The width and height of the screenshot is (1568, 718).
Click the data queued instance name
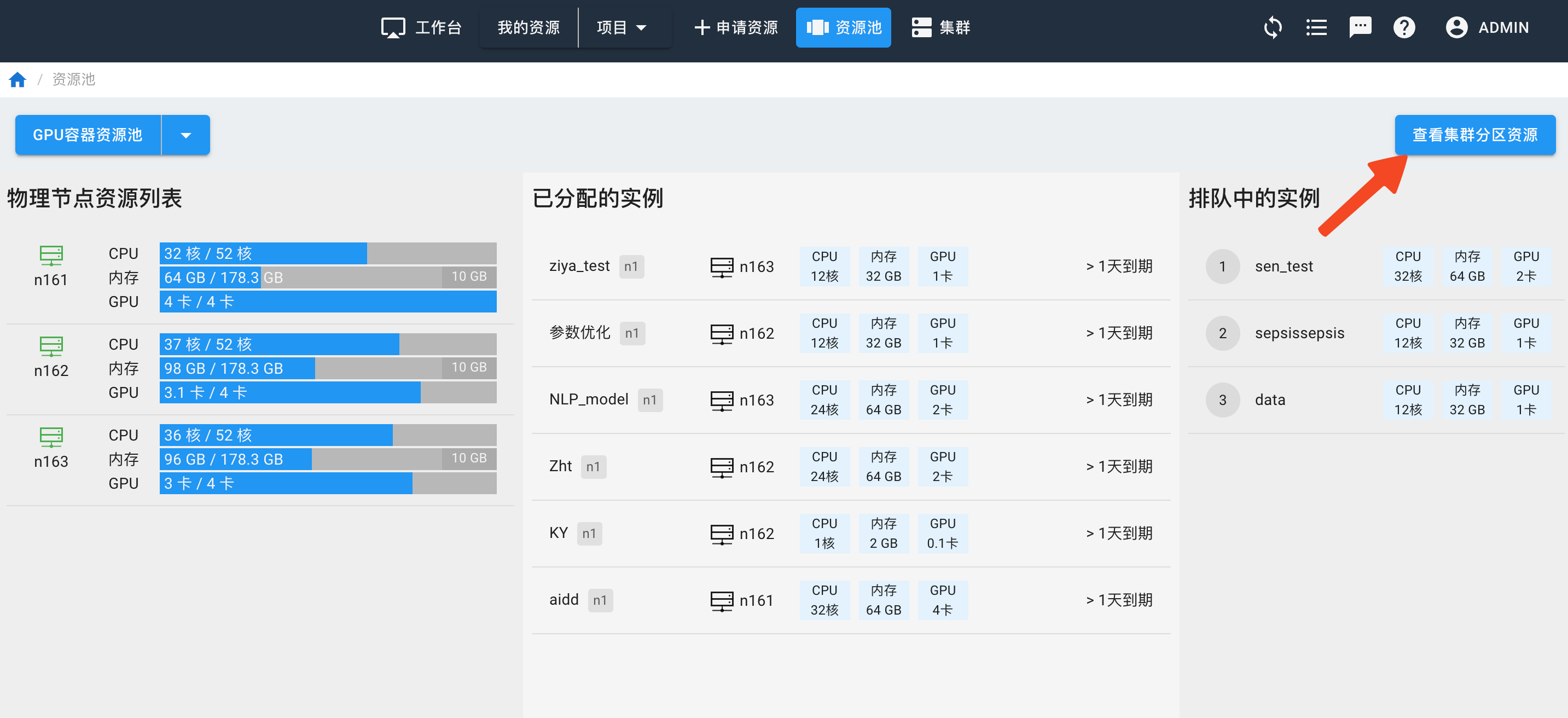pos(1270,400)
